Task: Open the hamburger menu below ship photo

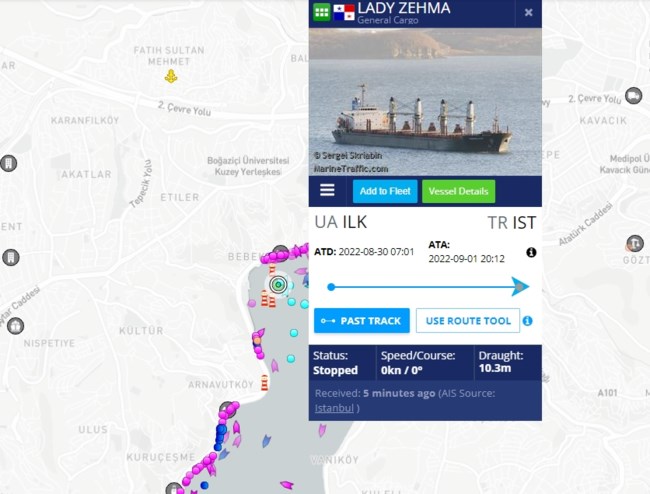Action: click(327, 190)
